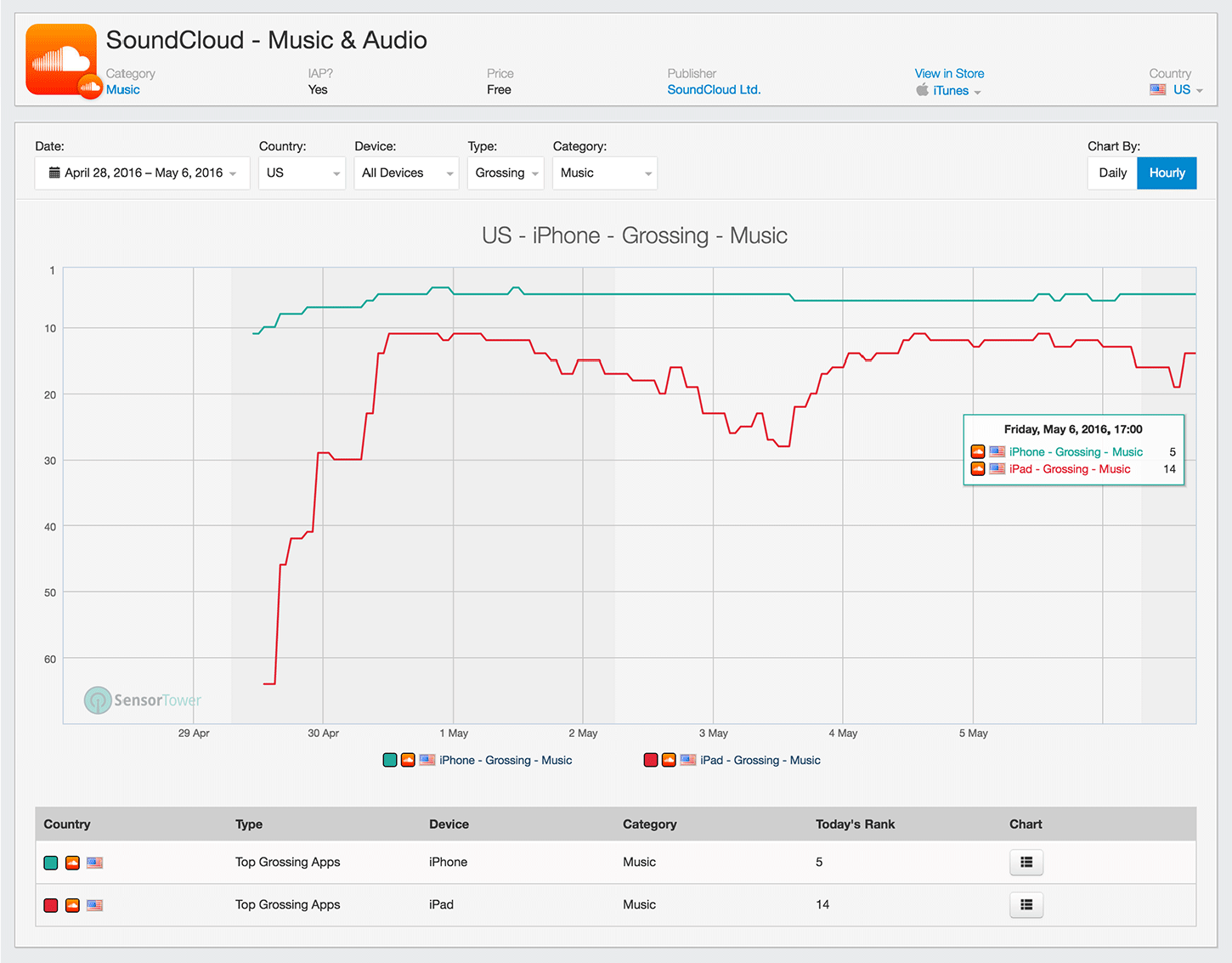1232x963 pixels.
Task: Click the Chart column header
Action: (1026, 824)
